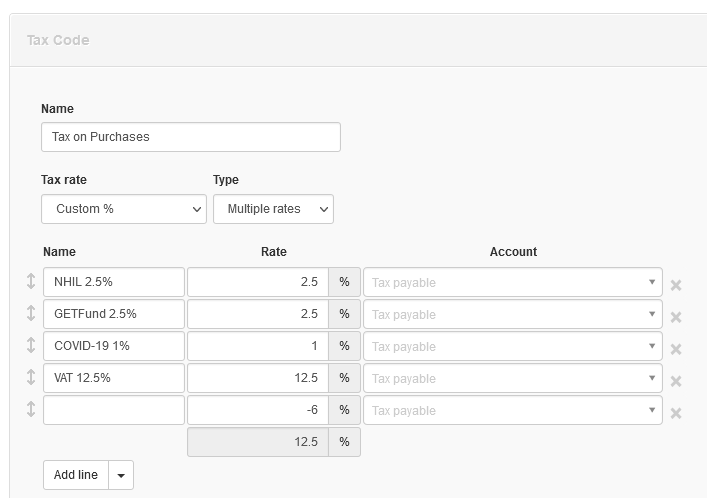
Task: Expand Account dropdown for NHIL 2.5%
Action: point(513,282)
